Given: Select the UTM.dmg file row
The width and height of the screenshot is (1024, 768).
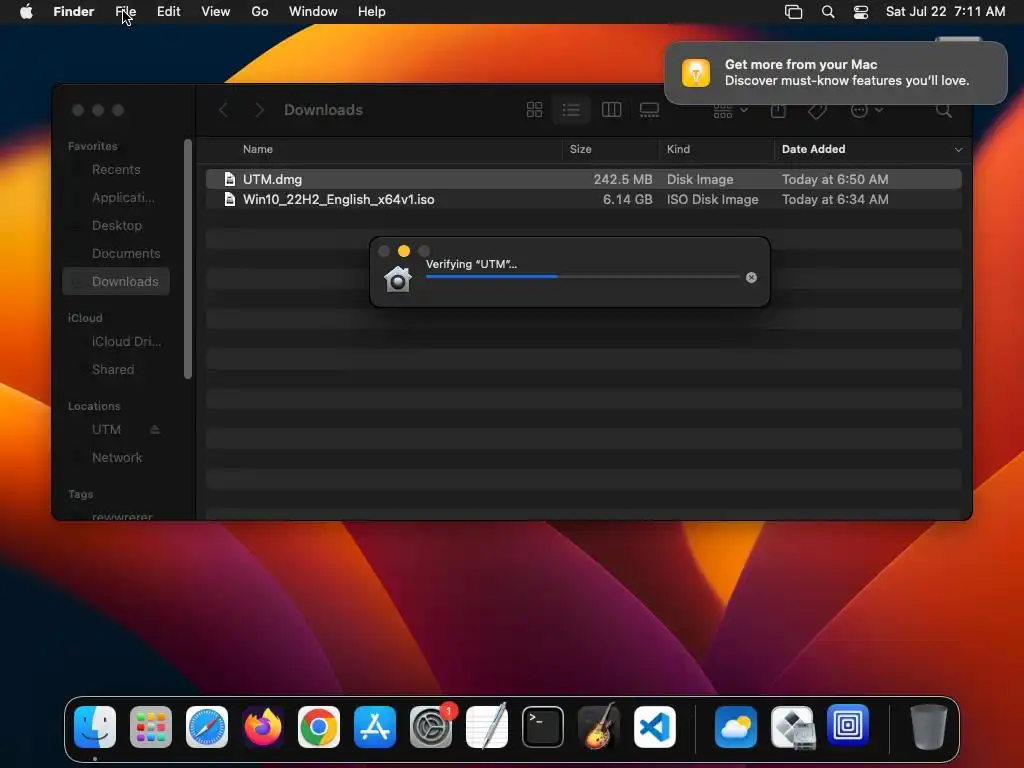Looking at the screenshot, I should 583,179.
